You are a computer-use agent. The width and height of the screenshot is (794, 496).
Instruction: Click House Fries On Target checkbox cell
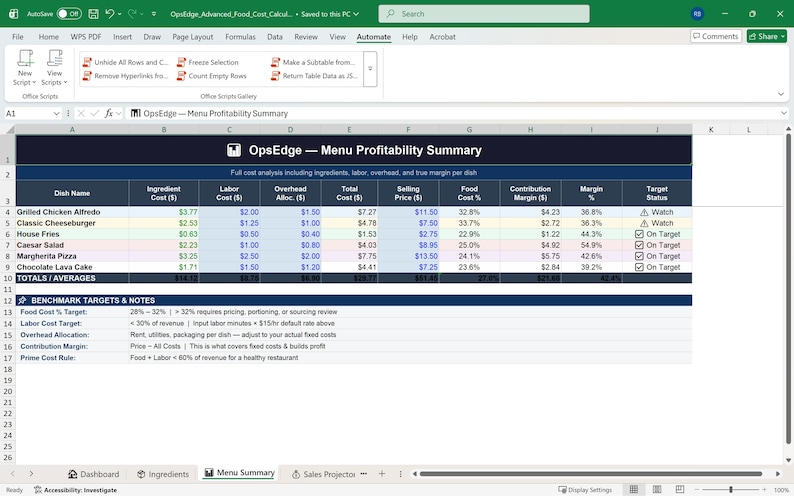pyautogui.click(x=657, y=234)
